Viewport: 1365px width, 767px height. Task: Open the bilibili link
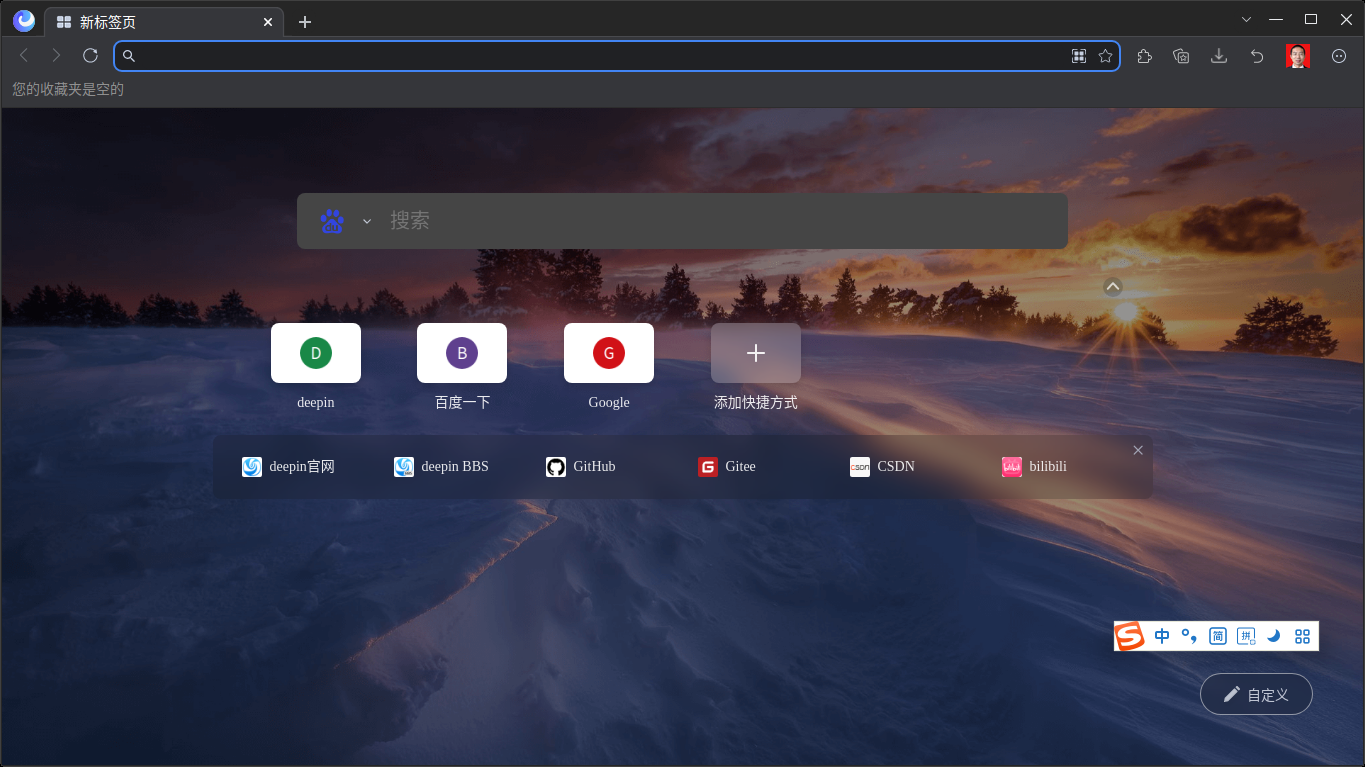pyautogui.click(x=1034, y=467)
